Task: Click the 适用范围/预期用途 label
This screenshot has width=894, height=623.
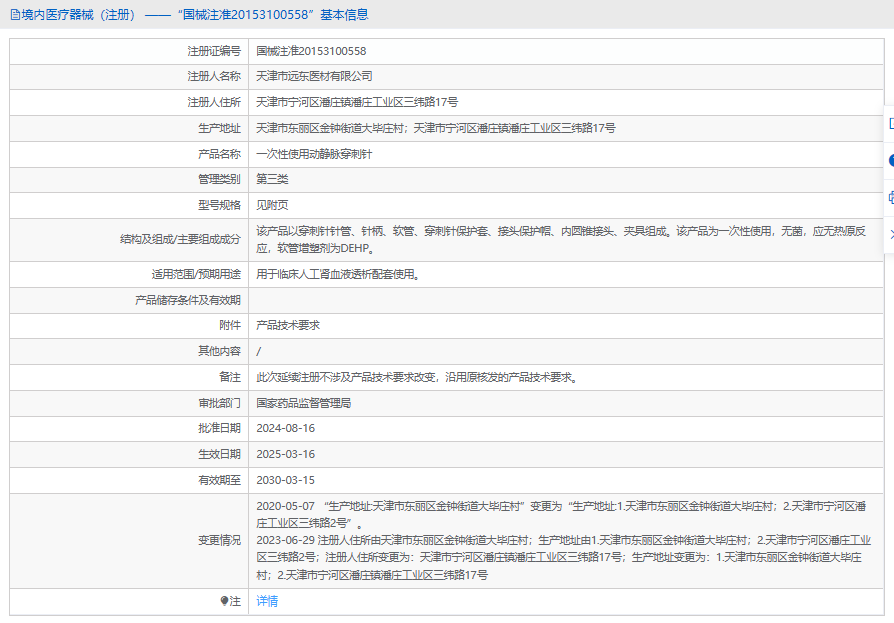Action: coord(196,274)
